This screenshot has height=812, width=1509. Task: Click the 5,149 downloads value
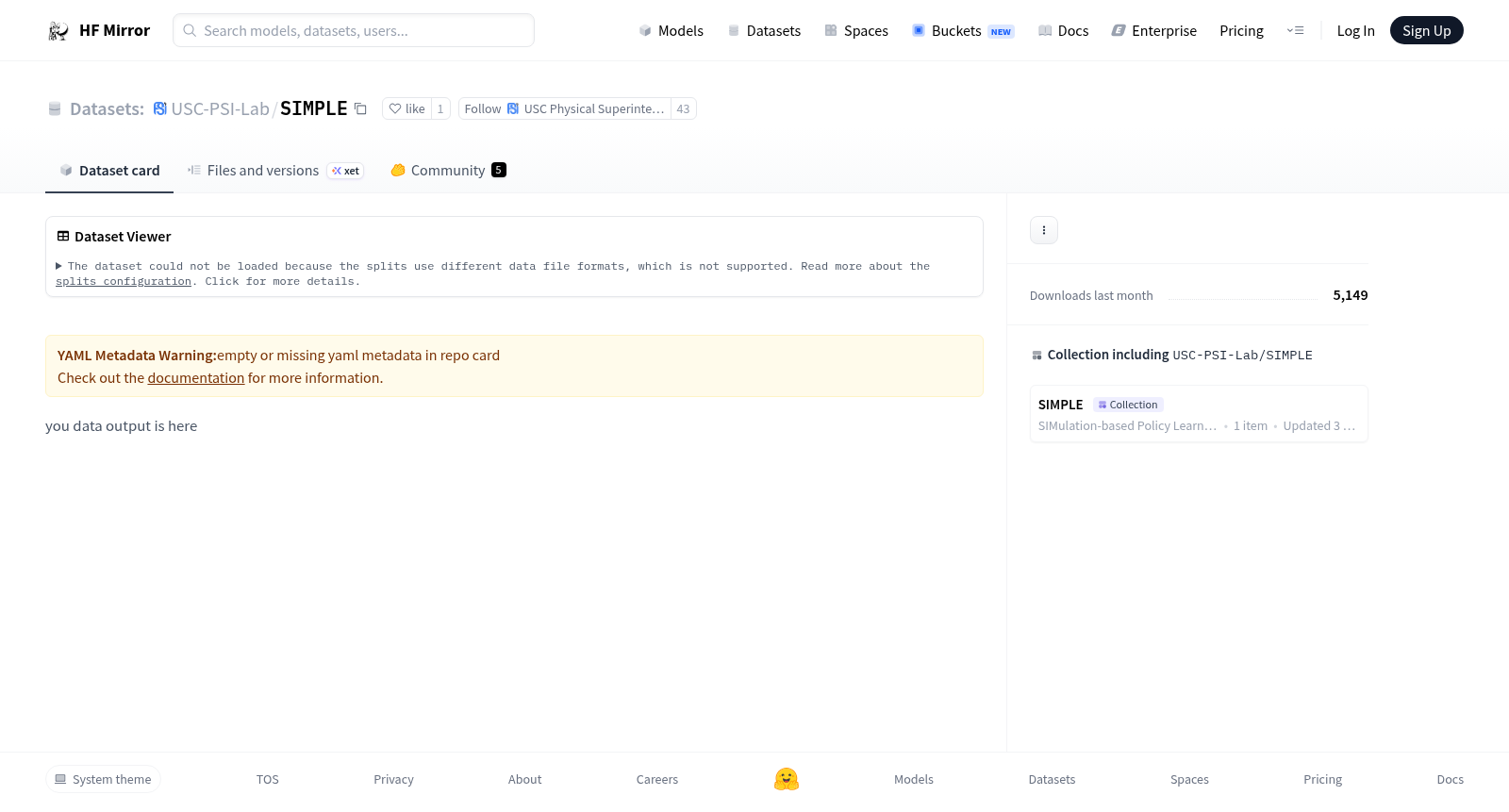(x=1351, y=295)
